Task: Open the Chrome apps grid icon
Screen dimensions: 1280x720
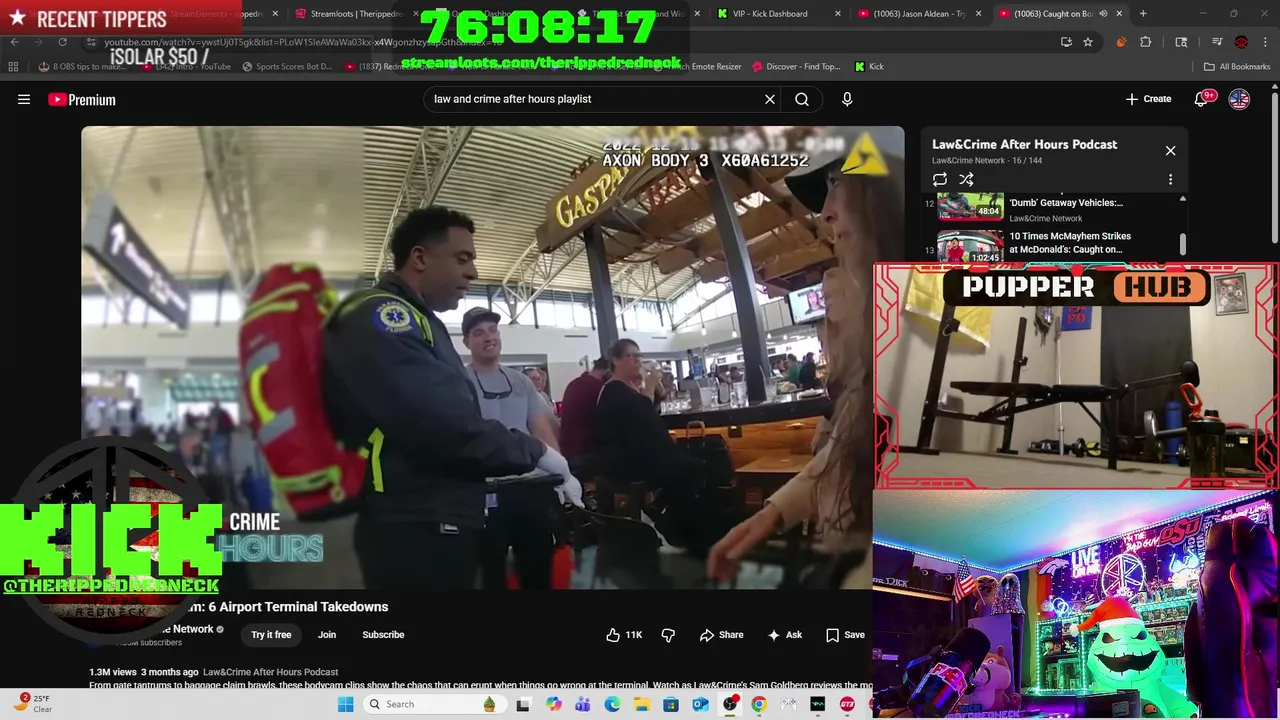Action: click(13, 67)
